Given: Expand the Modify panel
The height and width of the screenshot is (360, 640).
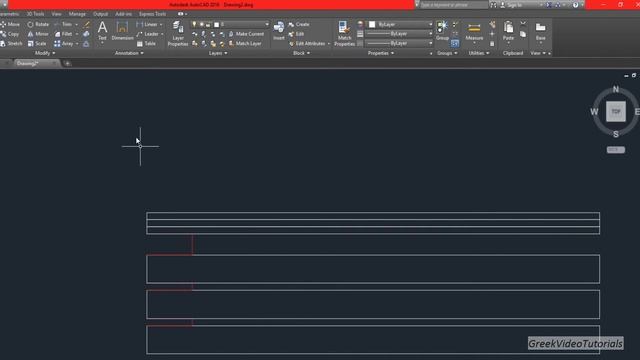Looking at the screenshot, I should (x=45, y=53).
